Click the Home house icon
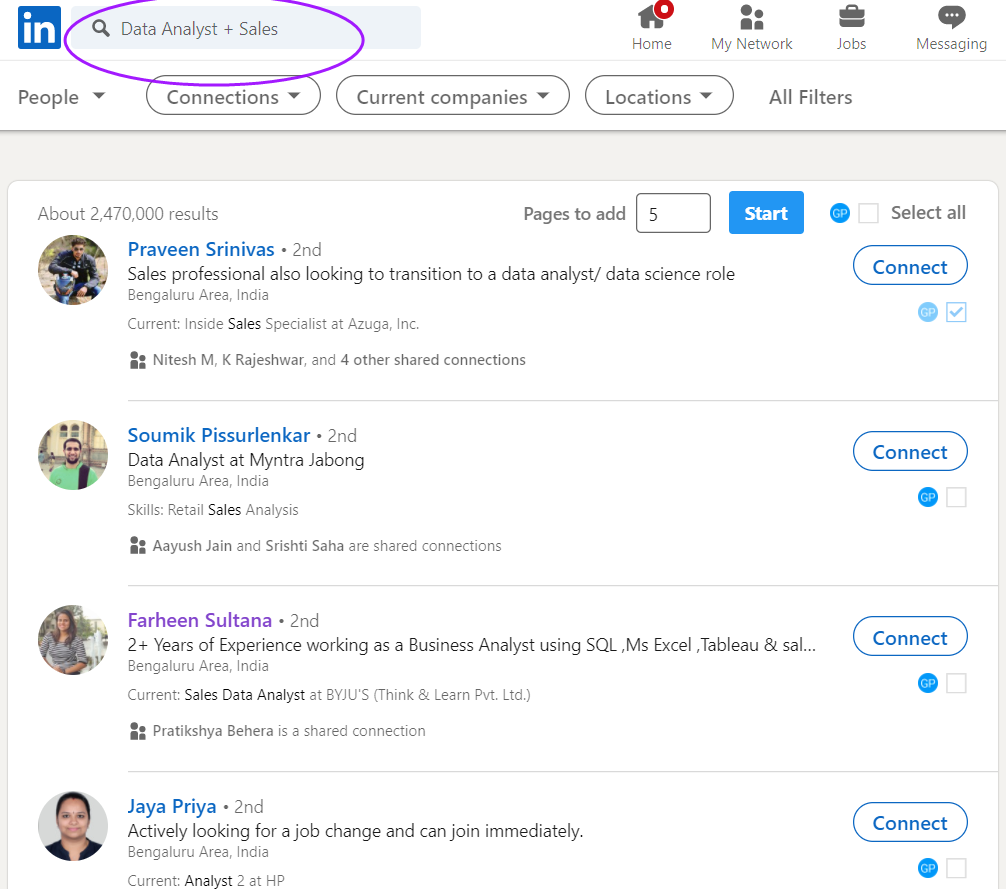The image size is (1006, 889). (651, 17)
